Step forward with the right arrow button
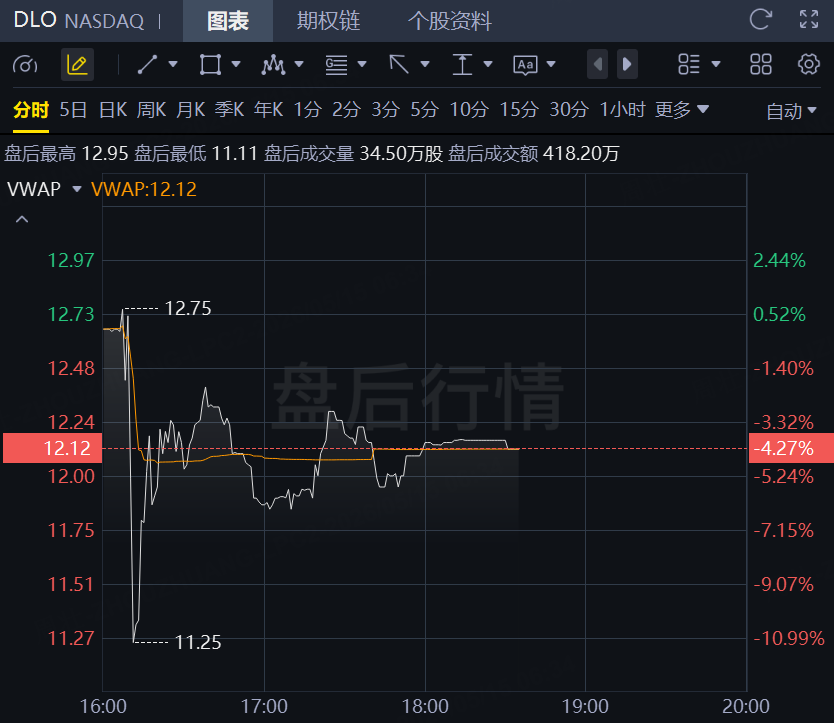This screenshot has height=723, width=834. pyautogui.click(x=627, y=64)
